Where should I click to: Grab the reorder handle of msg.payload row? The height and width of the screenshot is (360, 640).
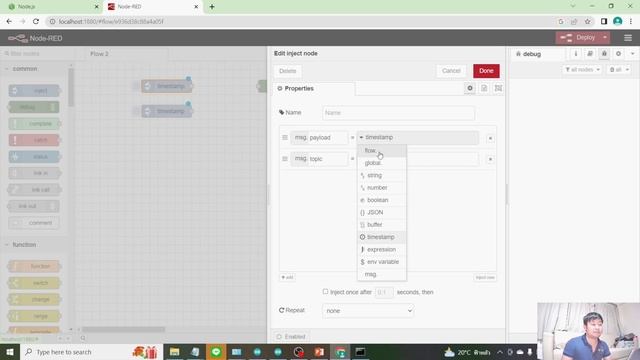(x=285, y=138)
